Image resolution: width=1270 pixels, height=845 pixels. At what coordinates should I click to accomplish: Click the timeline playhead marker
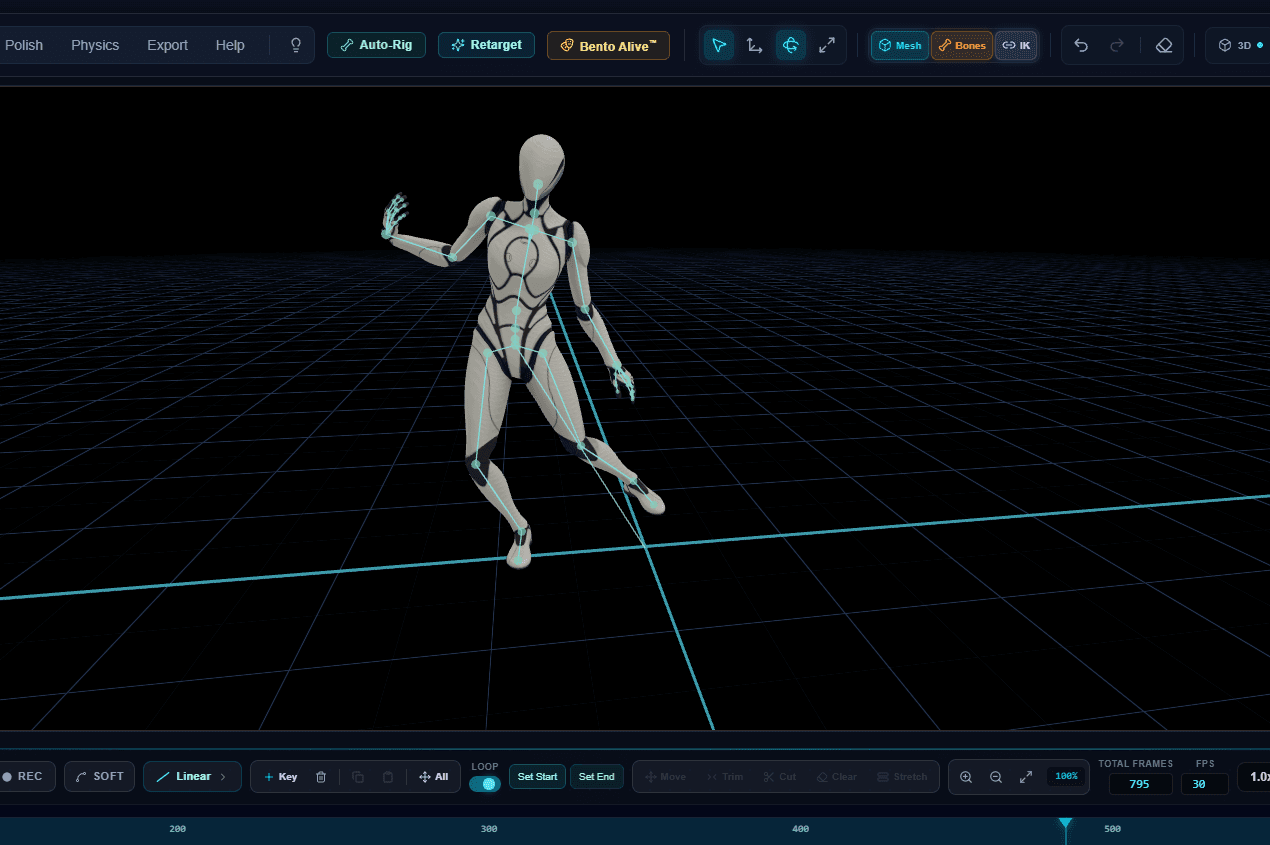(x=1066, y=824)
